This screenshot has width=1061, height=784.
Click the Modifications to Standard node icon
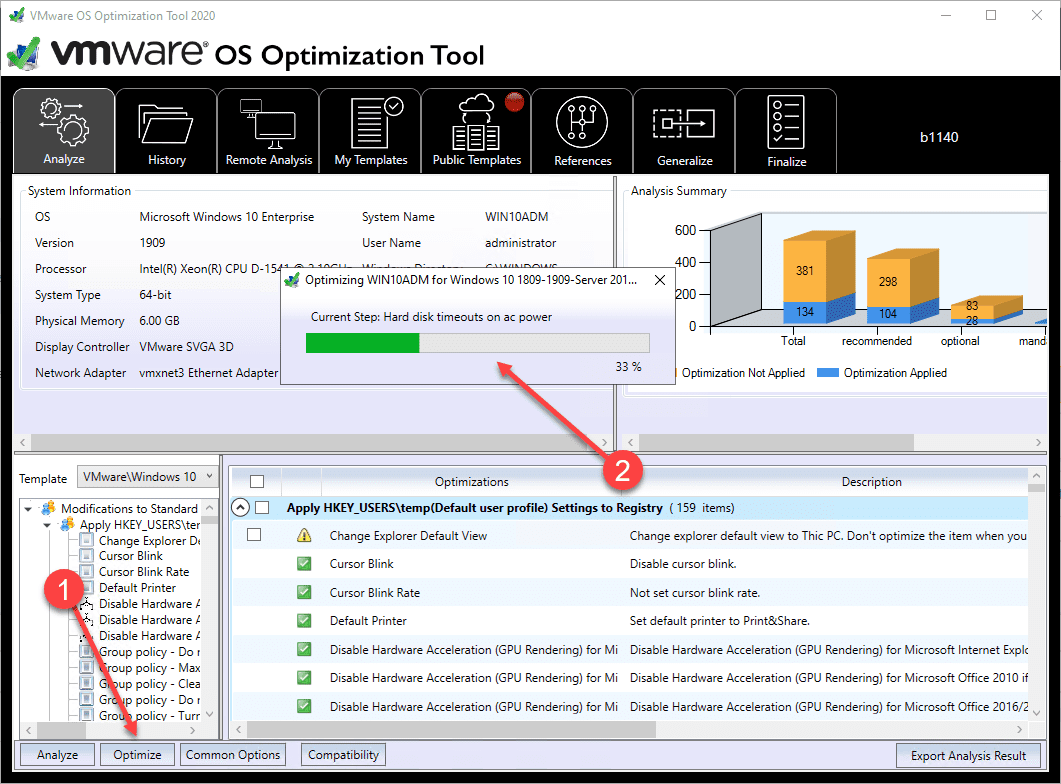click(x=48, y=508)
